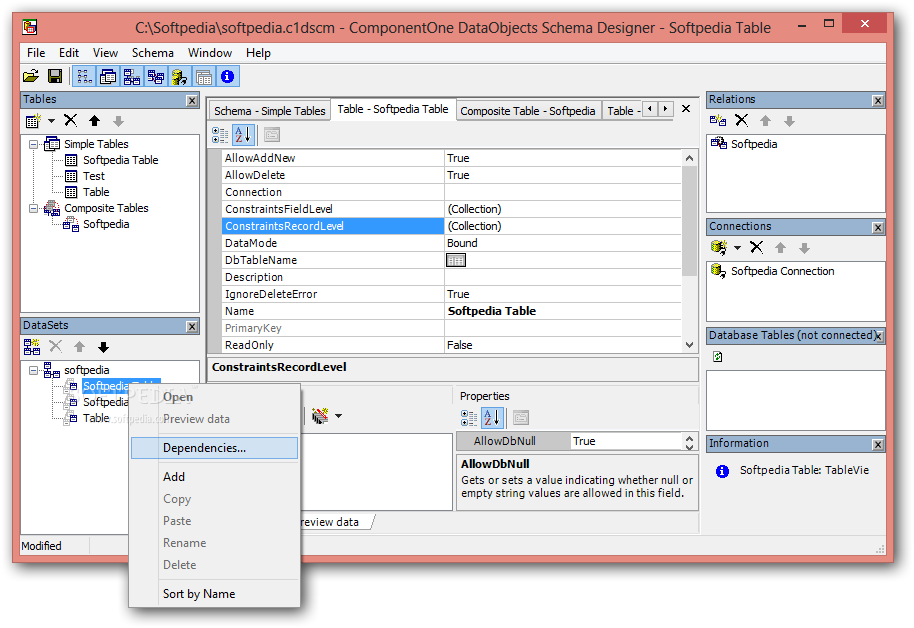Collapse the Simple Tables tree node
Viewport: 914px width, 628px height.
34,144
